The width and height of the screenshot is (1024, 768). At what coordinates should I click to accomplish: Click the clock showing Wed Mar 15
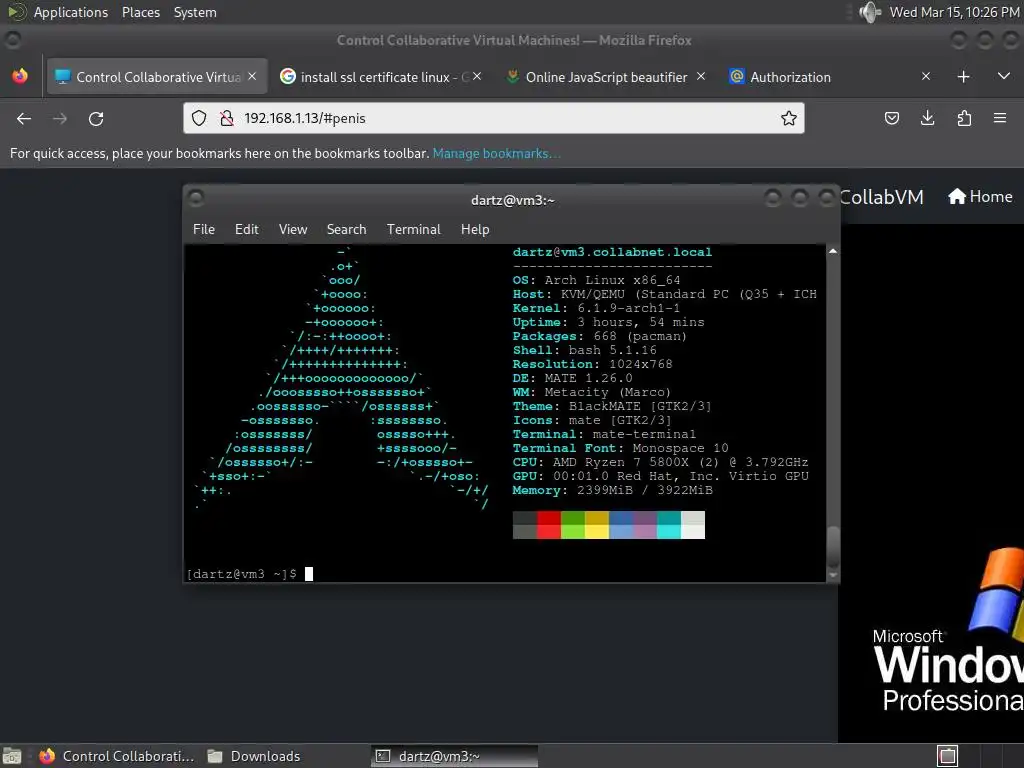pos(954,12)
